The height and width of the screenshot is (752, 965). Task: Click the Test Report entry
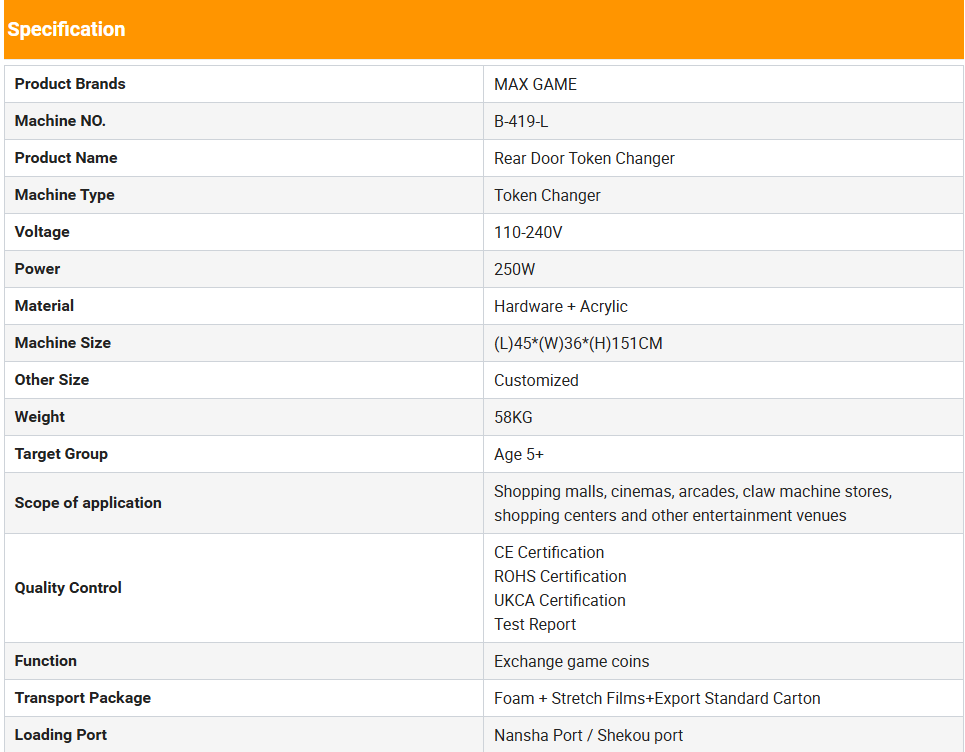pyautogui.click(x=535, y=624)
